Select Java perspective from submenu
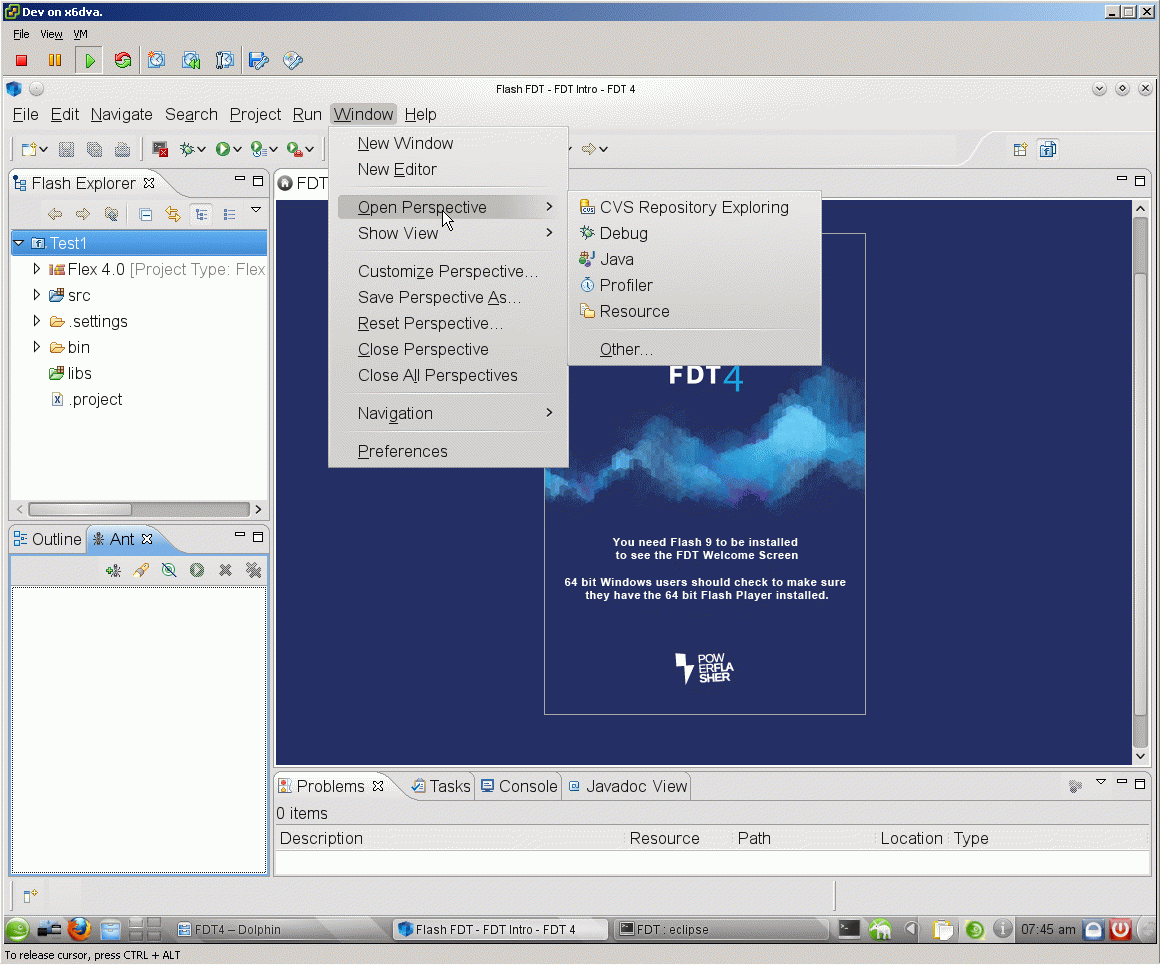This screenshot has height=965, width=1160. tap(617, 259)
